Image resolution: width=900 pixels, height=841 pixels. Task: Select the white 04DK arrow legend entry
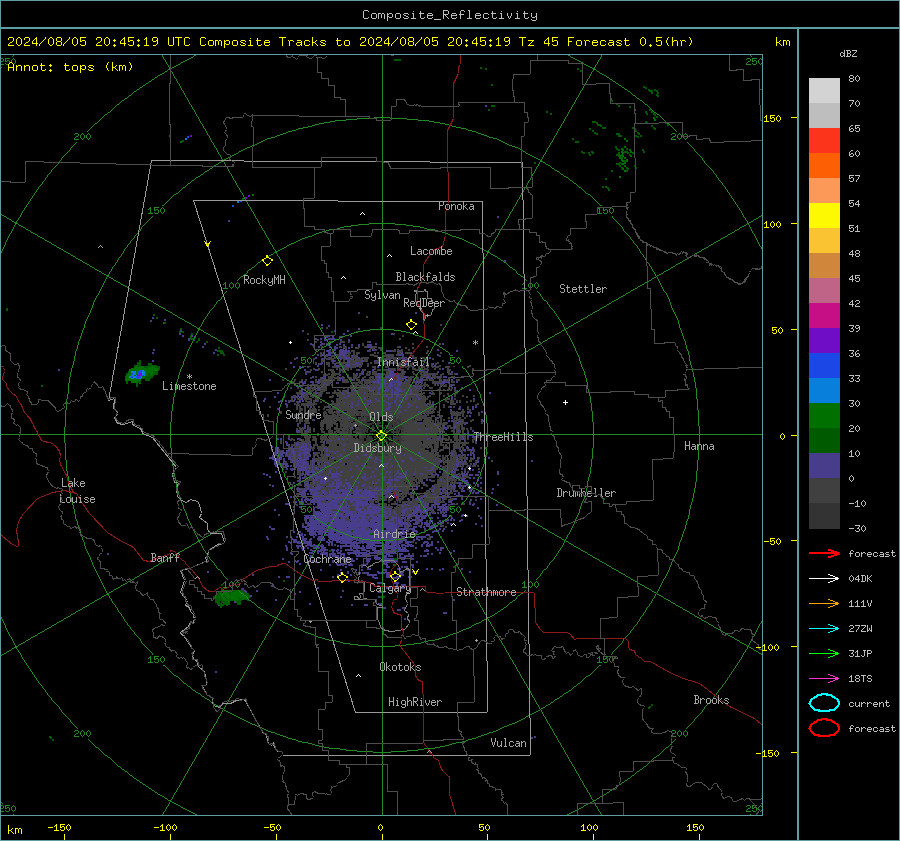click(824, 578)
